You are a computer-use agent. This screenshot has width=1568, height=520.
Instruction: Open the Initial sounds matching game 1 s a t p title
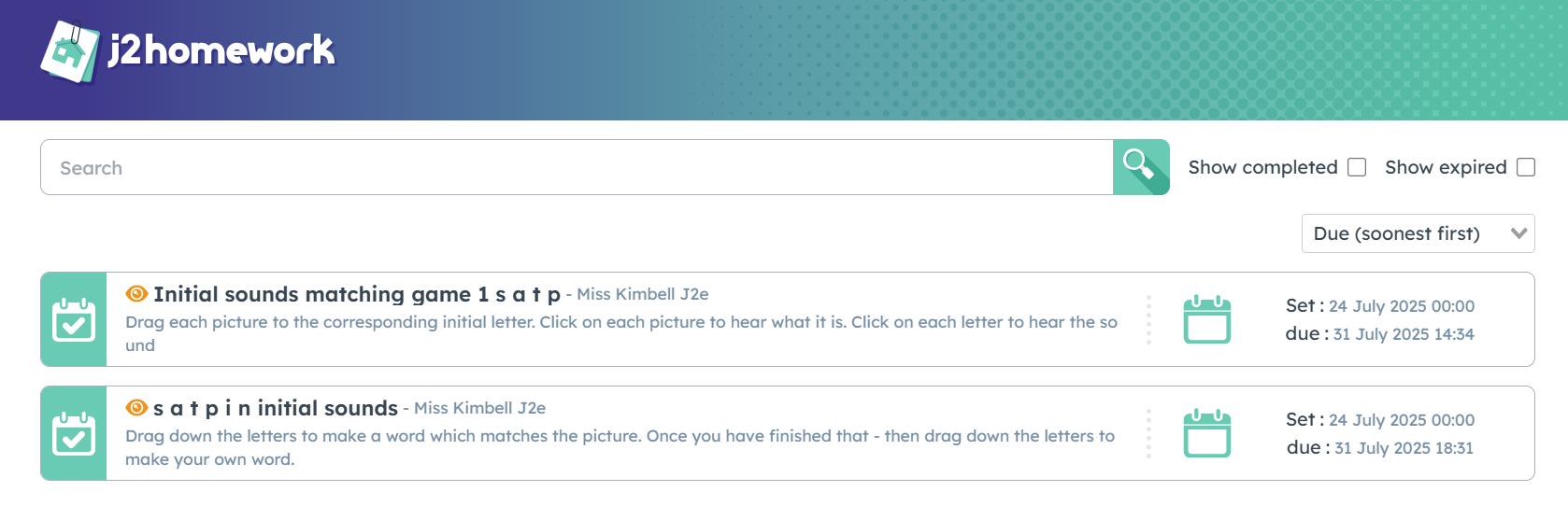(357, 294)
